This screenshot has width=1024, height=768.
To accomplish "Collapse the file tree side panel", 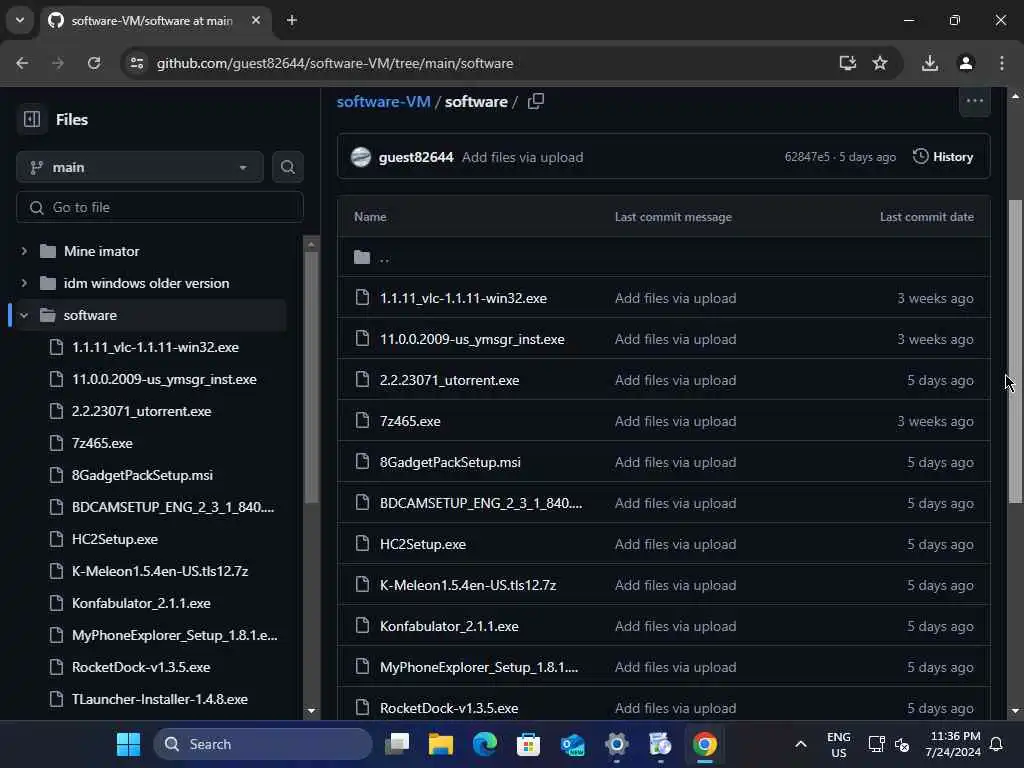I will click(x=31, y=120).
